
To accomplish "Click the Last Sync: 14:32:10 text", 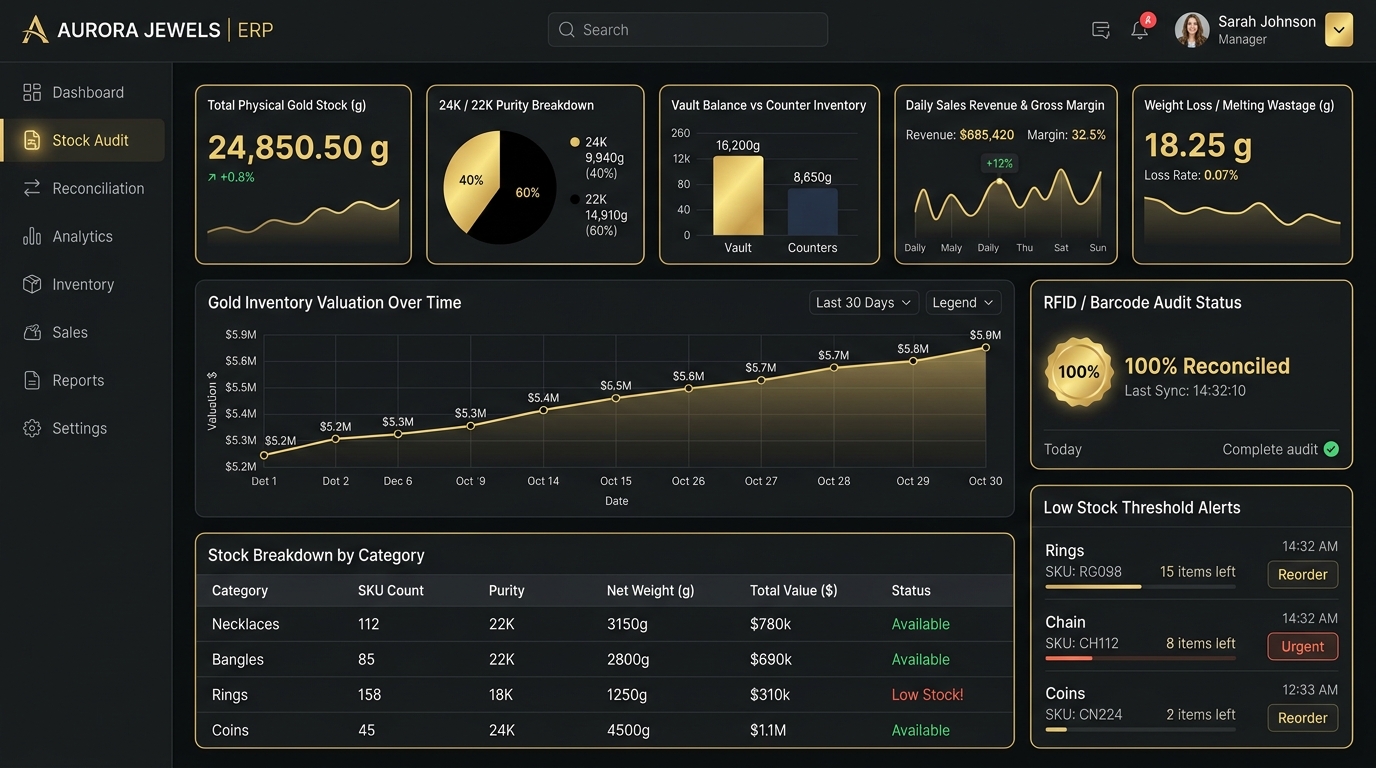I will point(1185,391).
